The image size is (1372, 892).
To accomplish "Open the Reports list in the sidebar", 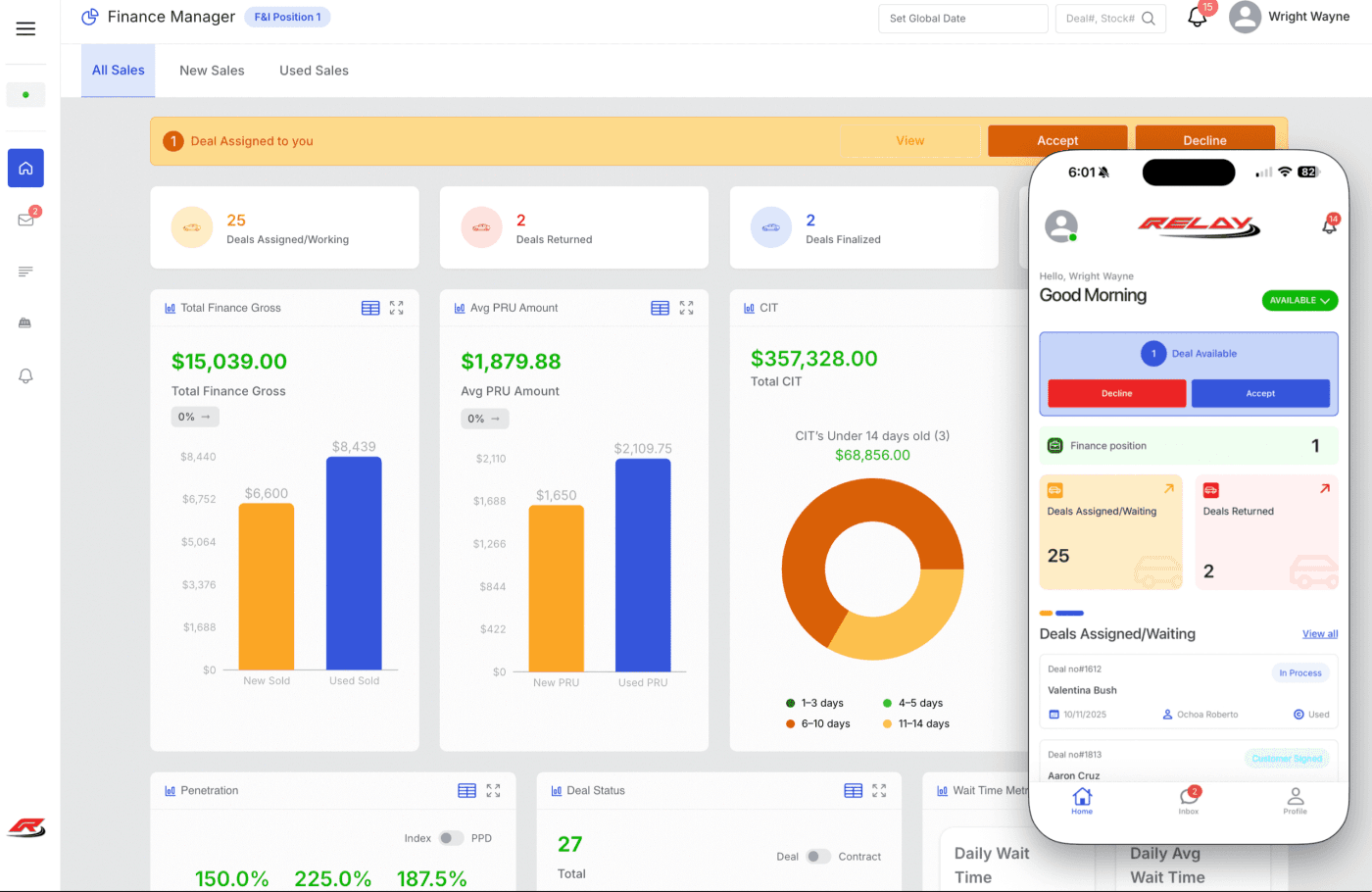I will point(25,272).
